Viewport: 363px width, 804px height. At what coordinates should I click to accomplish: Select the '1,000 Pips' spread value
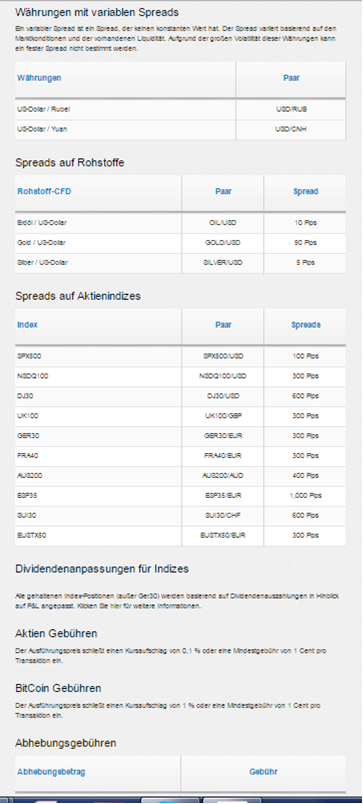(x=305, y=496)
